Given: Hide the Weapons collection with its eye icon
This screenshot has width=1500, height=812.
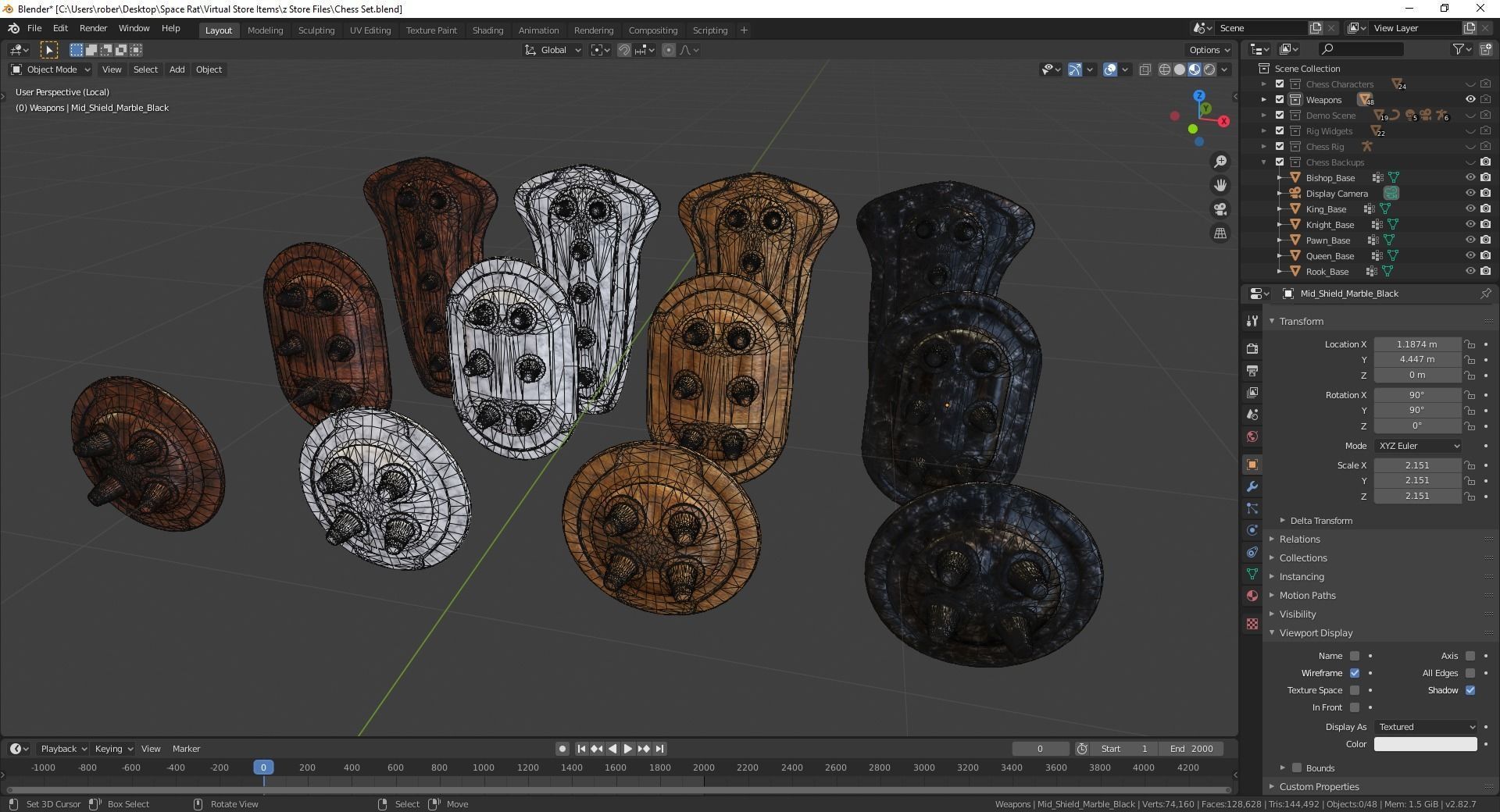Looking at the screenshot, I should [x=1470, y=100].
